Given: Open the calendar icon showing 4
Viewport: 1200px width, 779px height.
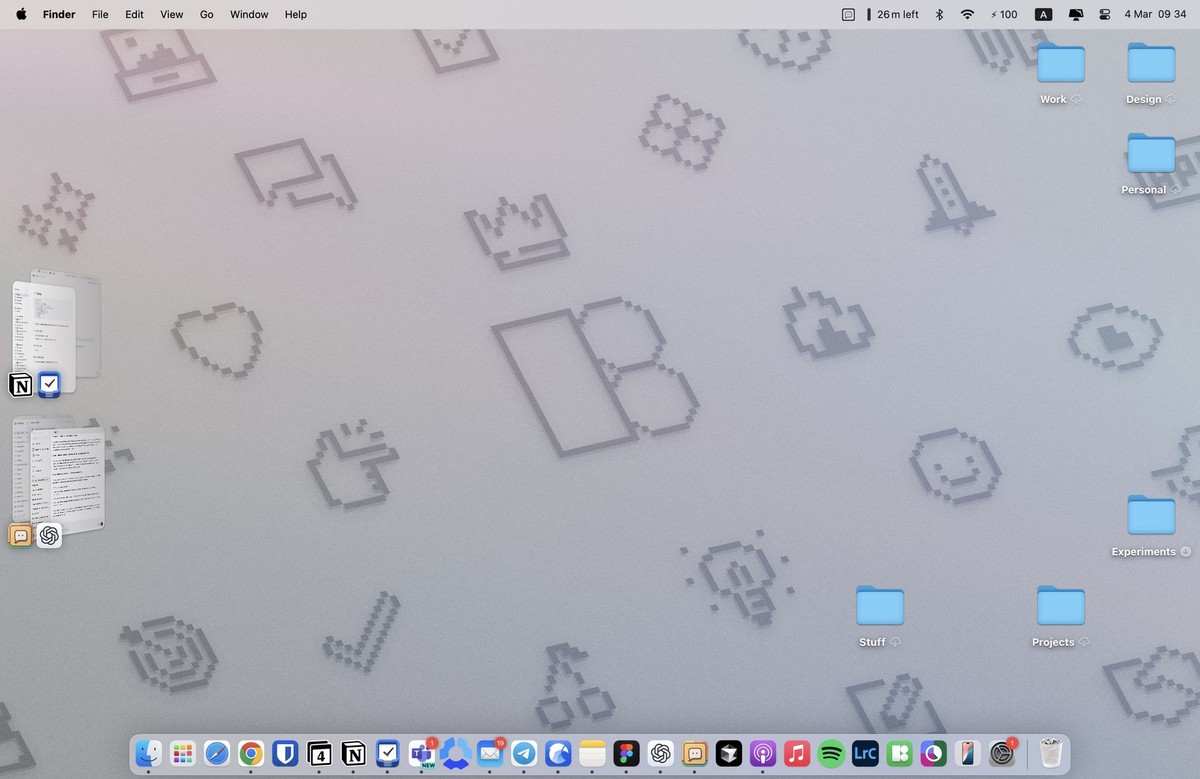Looking at the screenshot, I should click(319, 753).
